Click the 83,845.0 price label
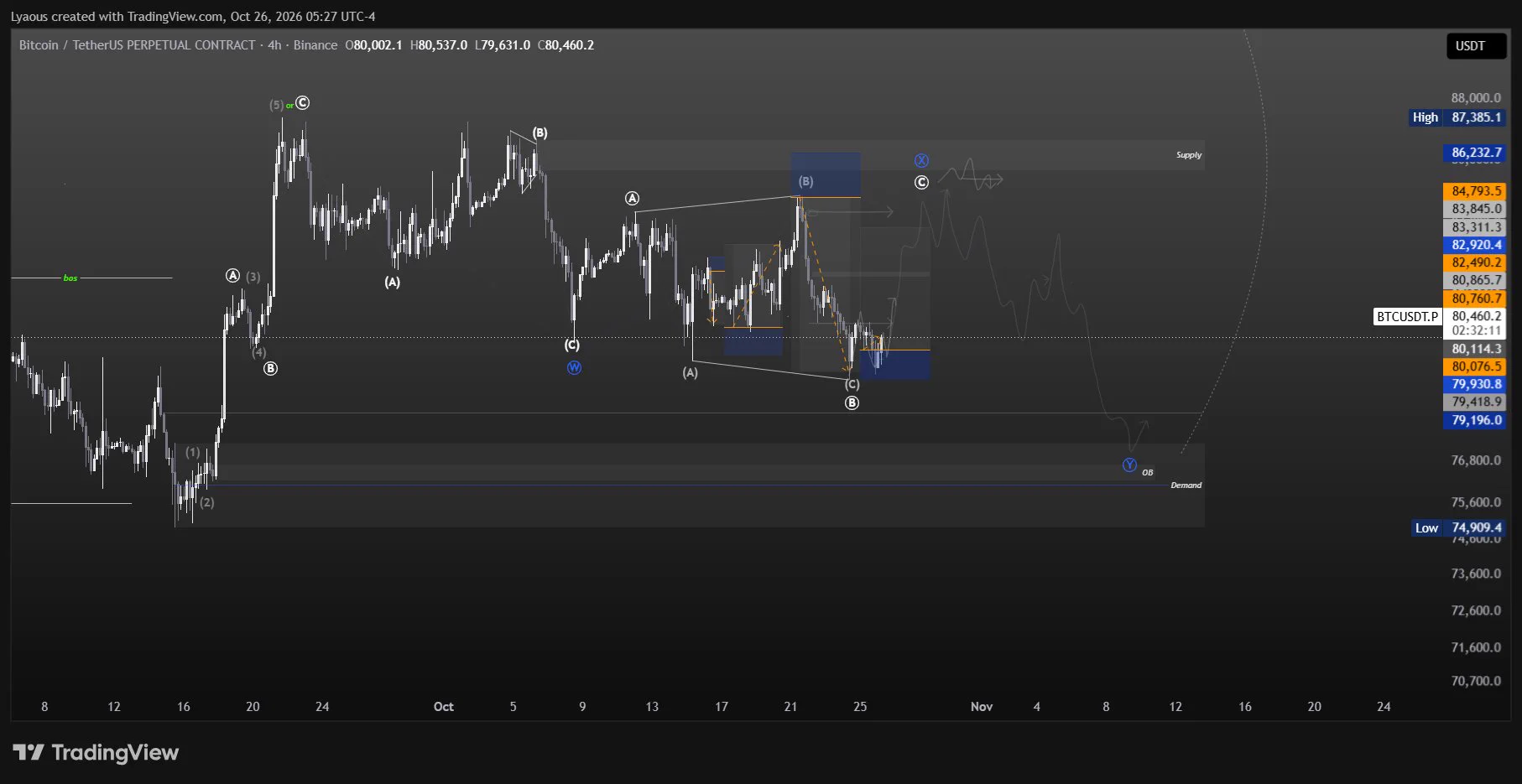 click(x=1476, y=209)
